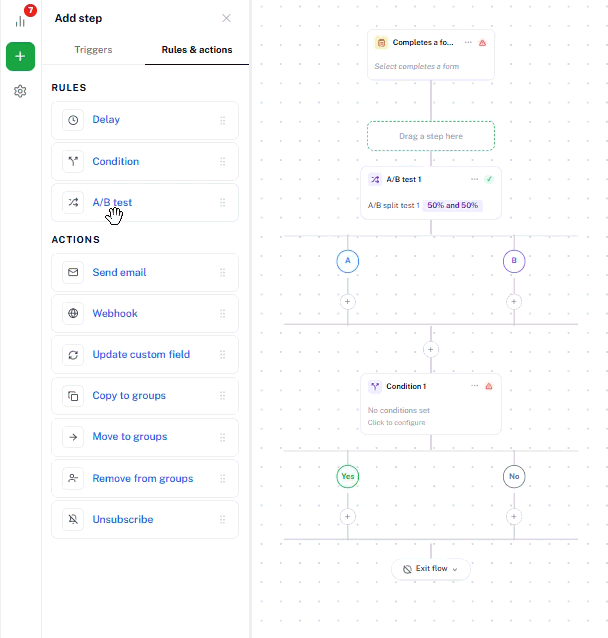This screenshot has height=638, width=608.
Task: Select the Webhook globe icon
Action: (x=73, y=313)
